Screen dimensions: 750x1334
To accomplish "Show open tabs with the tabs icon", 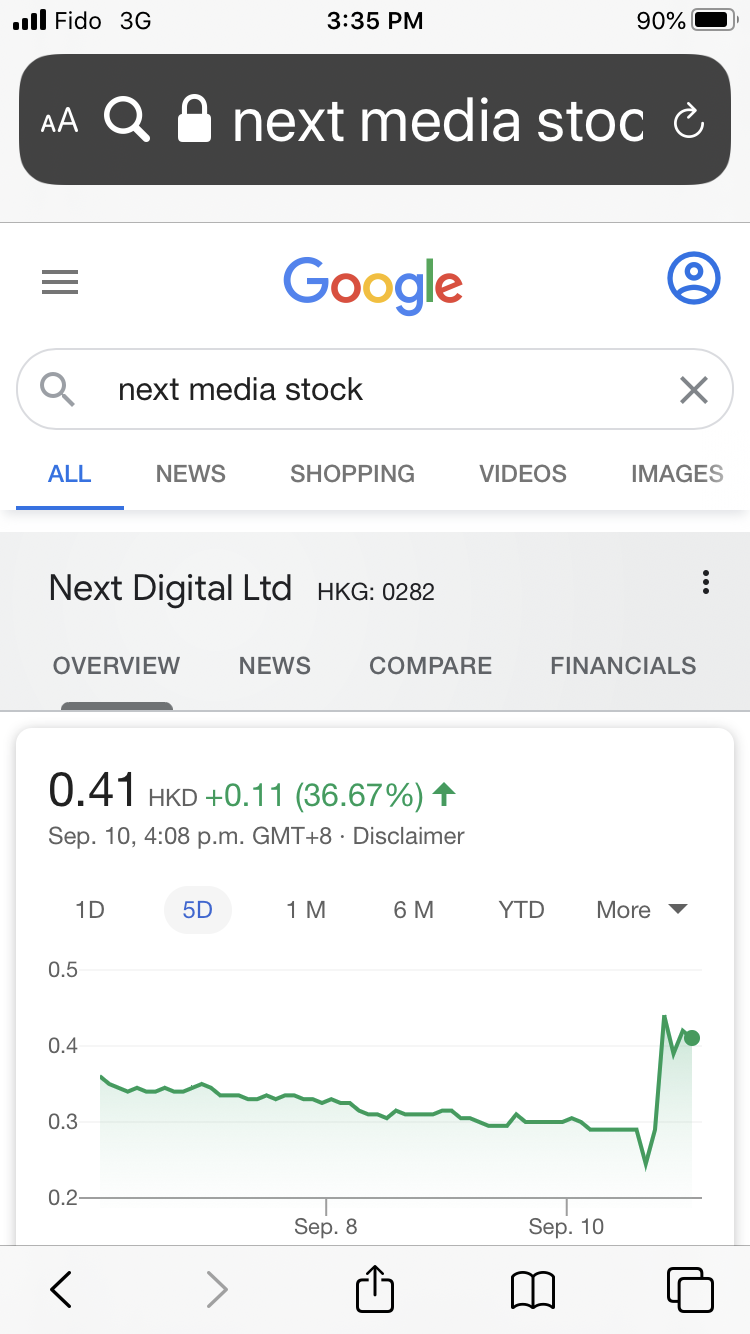I will click(690, 1289).
